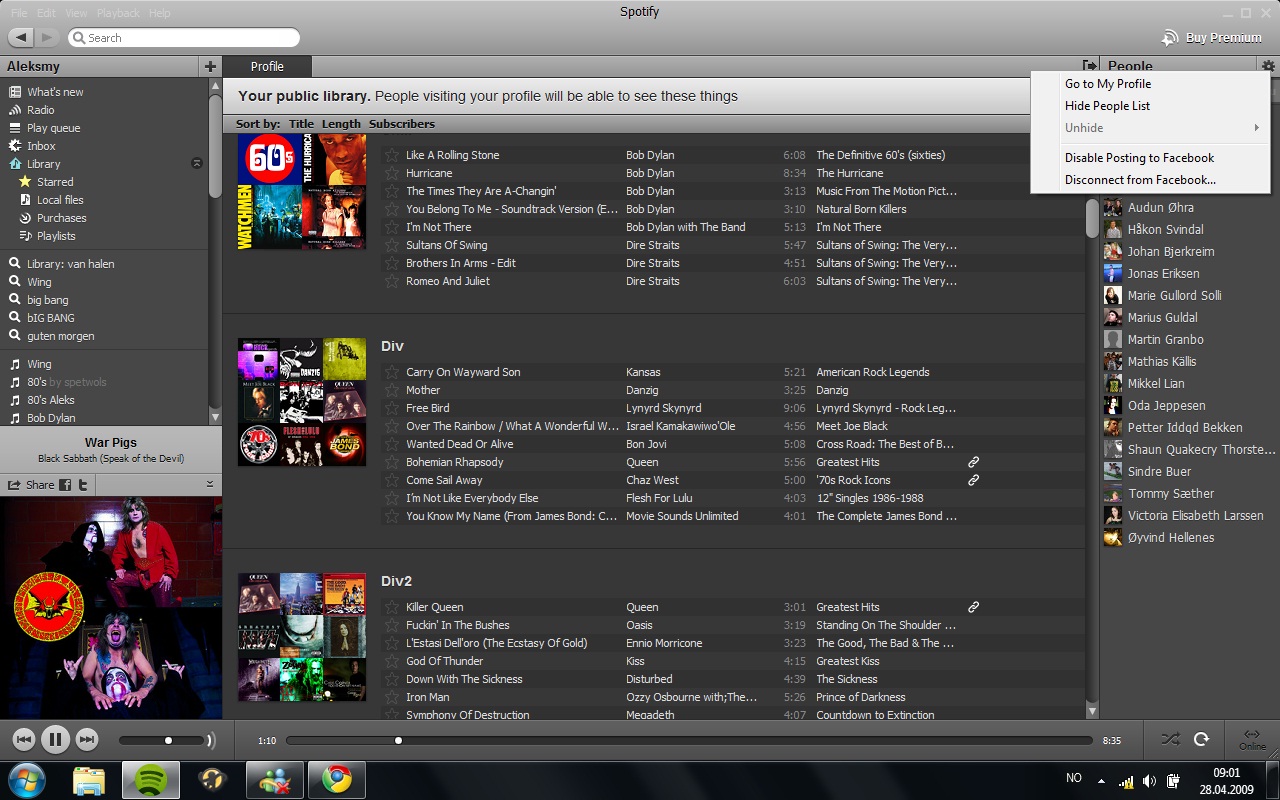The width and height of the screenshot is (1280, 800).
Task: Sort library by Subscribers
Action: [402, 124]
